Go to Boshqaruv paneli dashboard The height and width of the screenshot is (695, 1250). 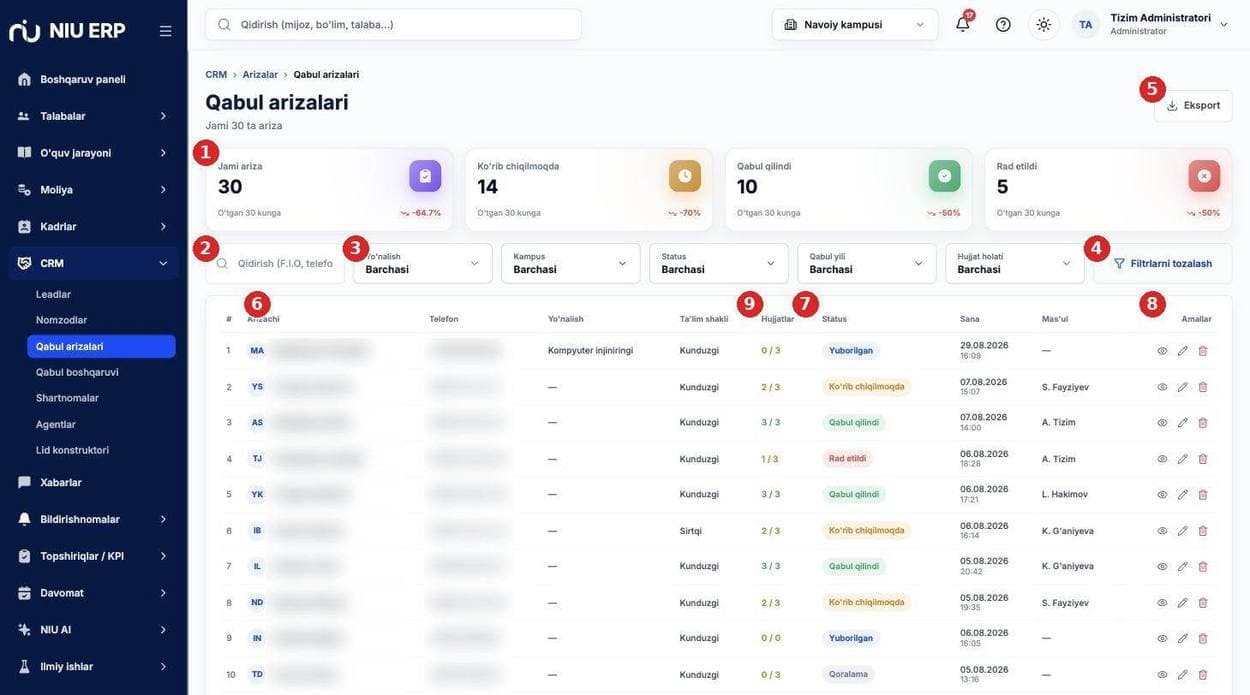(93, 79)
